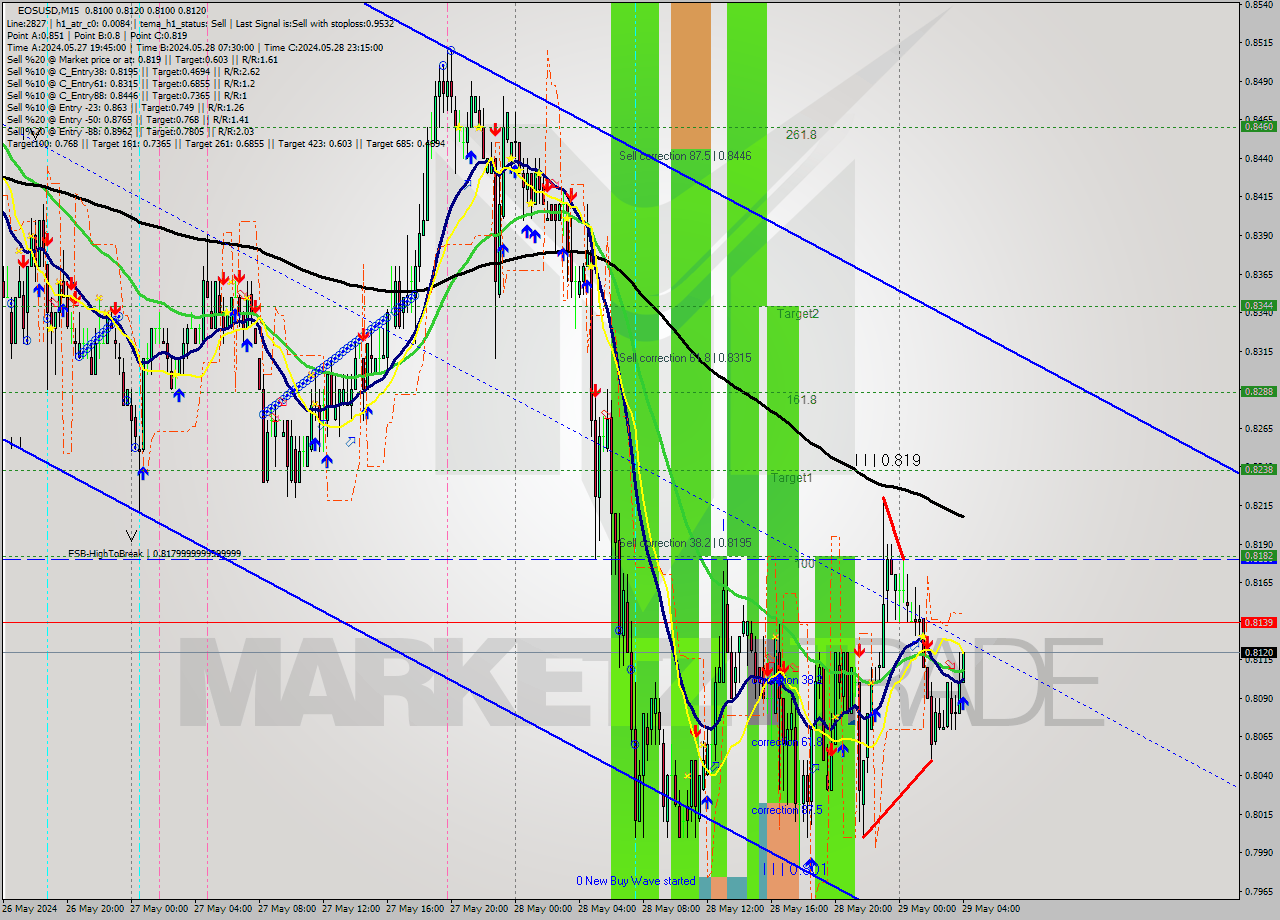
Task: Select the 0.8415 price axis value
Action: (1258, 197)
